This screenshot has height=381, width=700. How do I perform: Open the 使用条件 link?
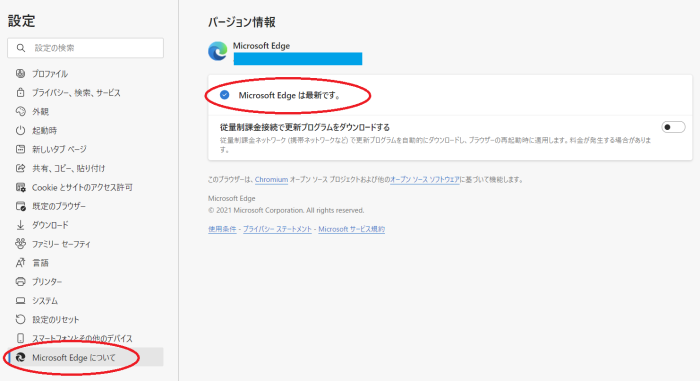pos(222,229)
